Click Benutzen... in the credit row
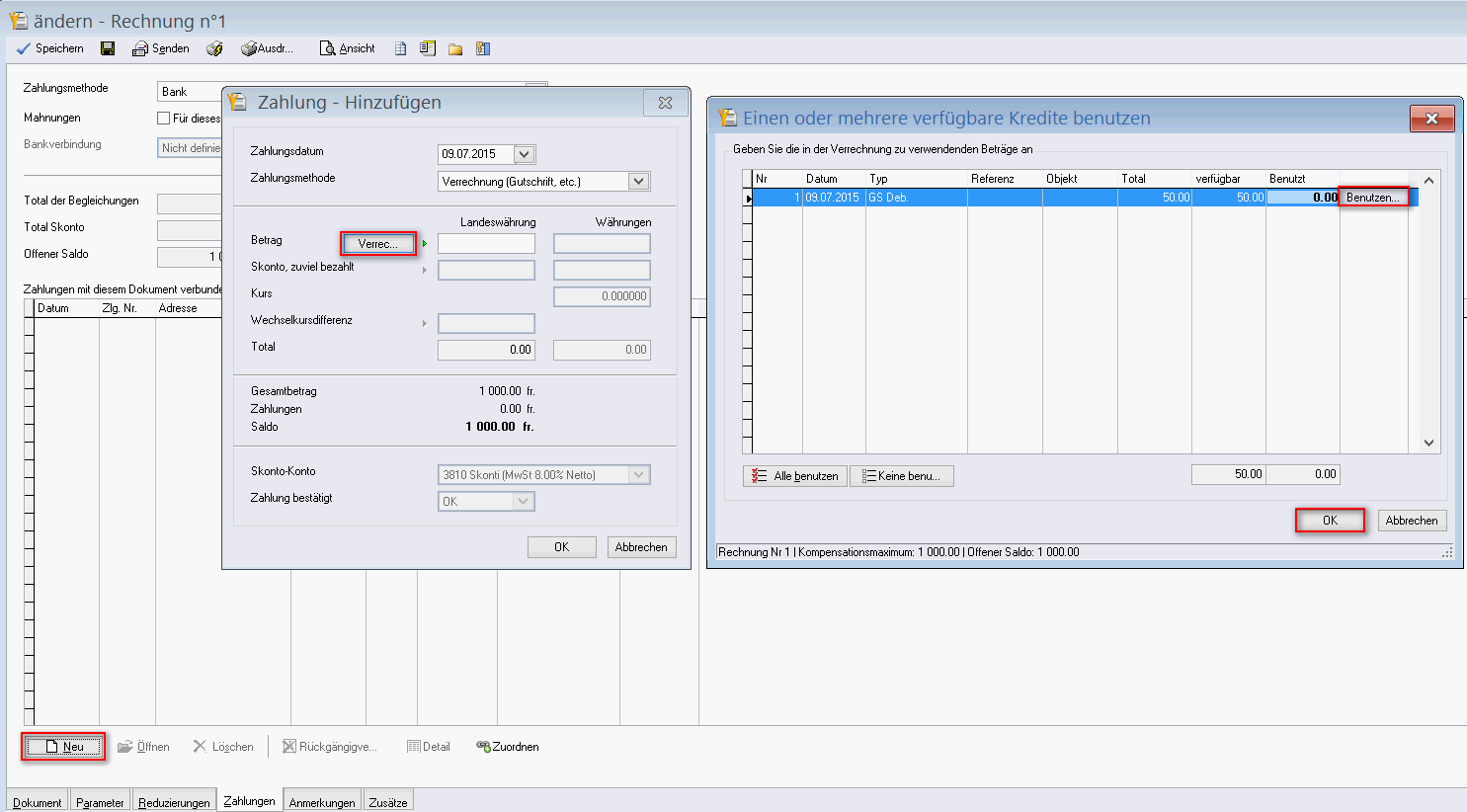 (x=1372, y=198)
